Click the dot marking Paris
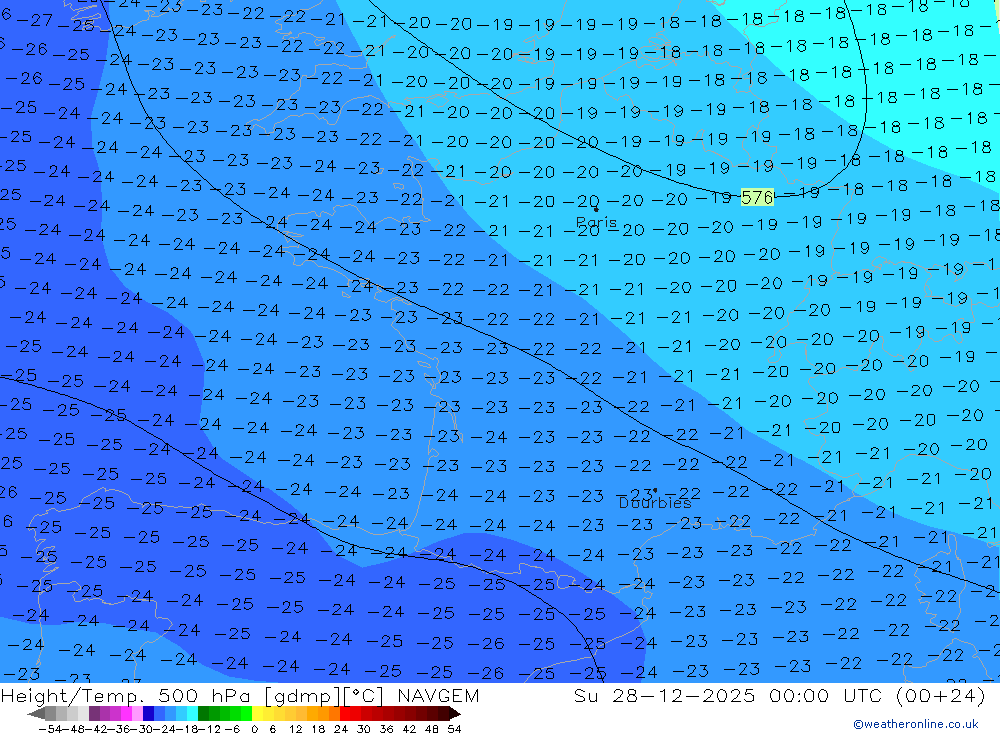1000x733 pixels. 596,209
